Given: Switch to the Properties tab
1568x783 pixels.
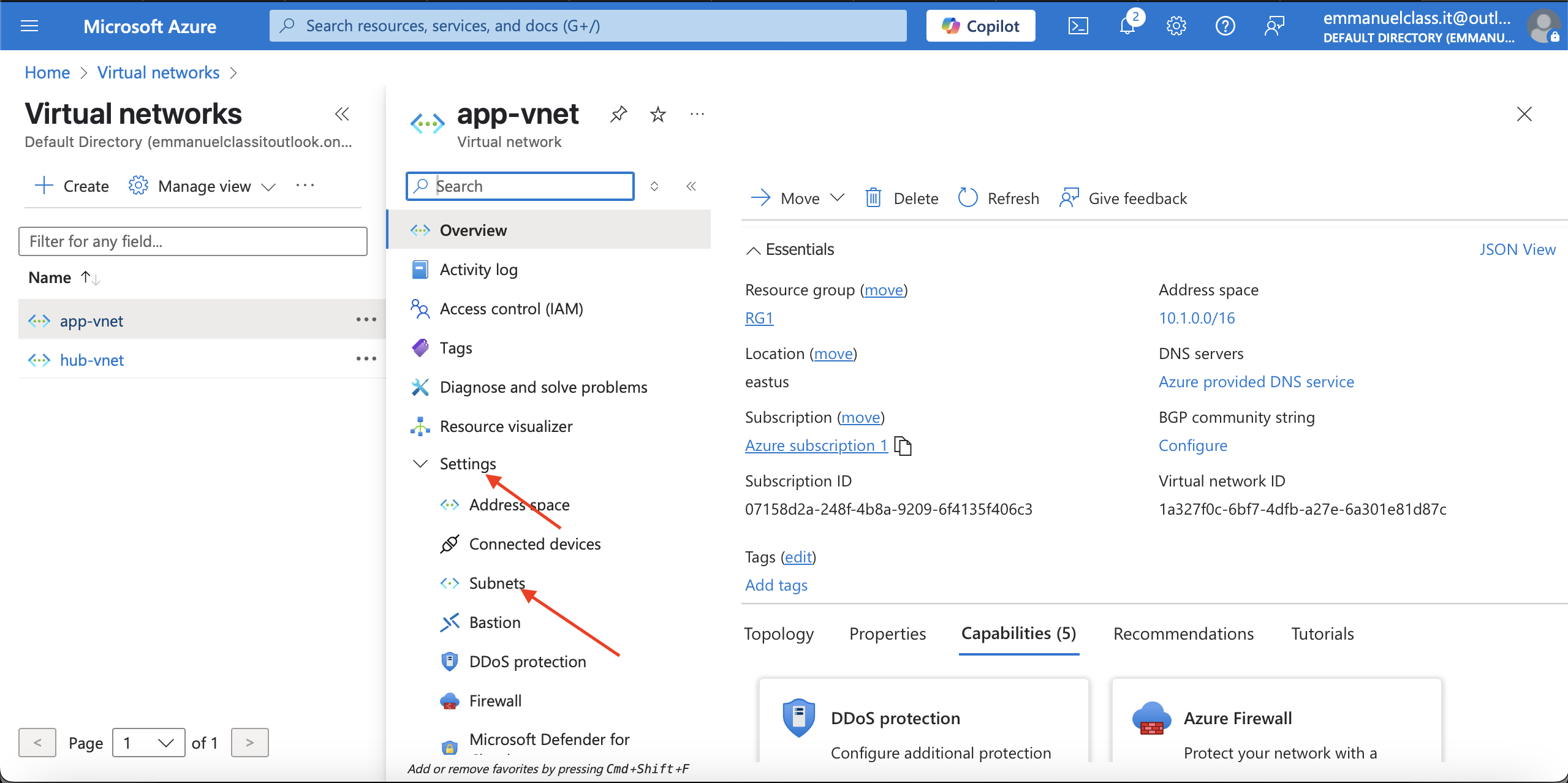Looking at the screenshot, I should point(887,634).
